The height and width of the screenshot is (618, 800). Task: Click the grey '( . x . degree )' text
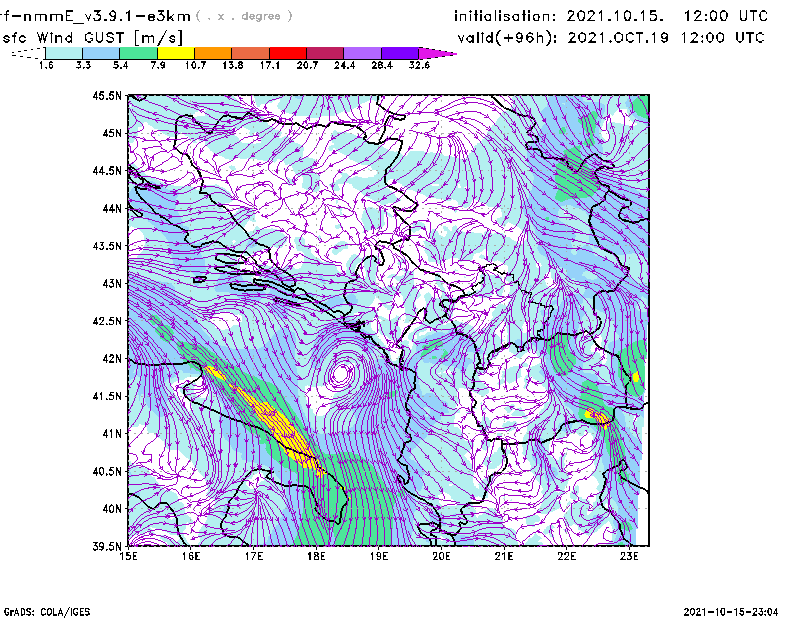(x=244, y=16)
